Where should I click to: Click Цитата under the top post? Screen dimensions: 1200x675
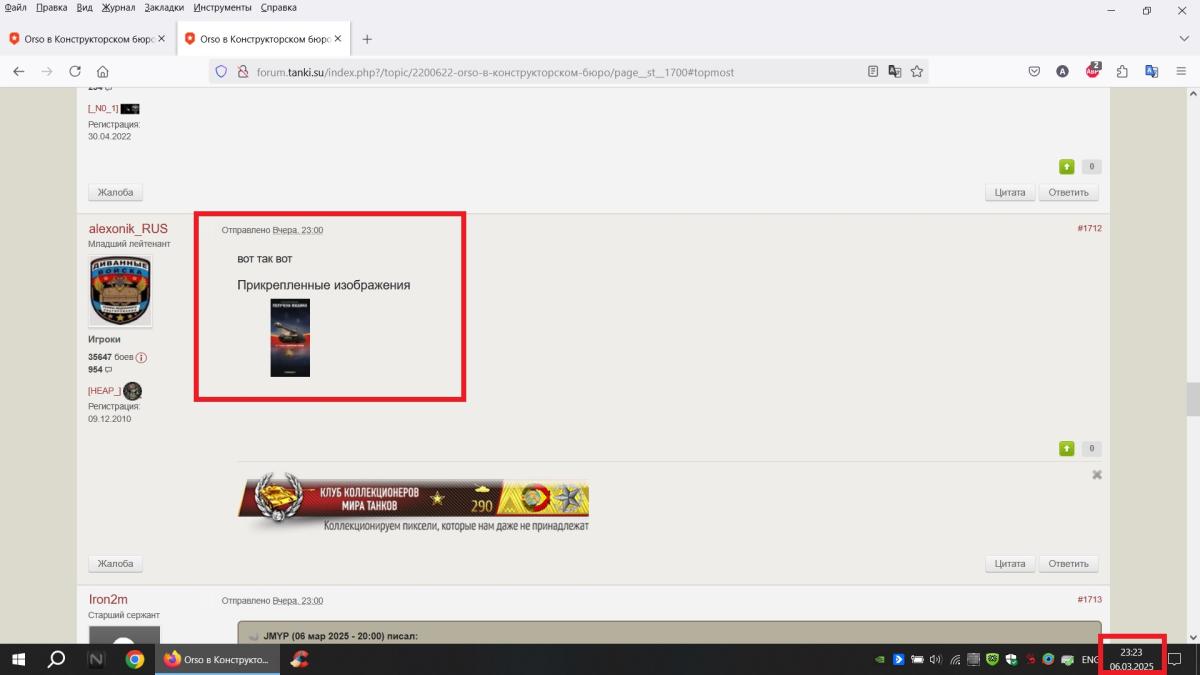(x=1010, y=192)
